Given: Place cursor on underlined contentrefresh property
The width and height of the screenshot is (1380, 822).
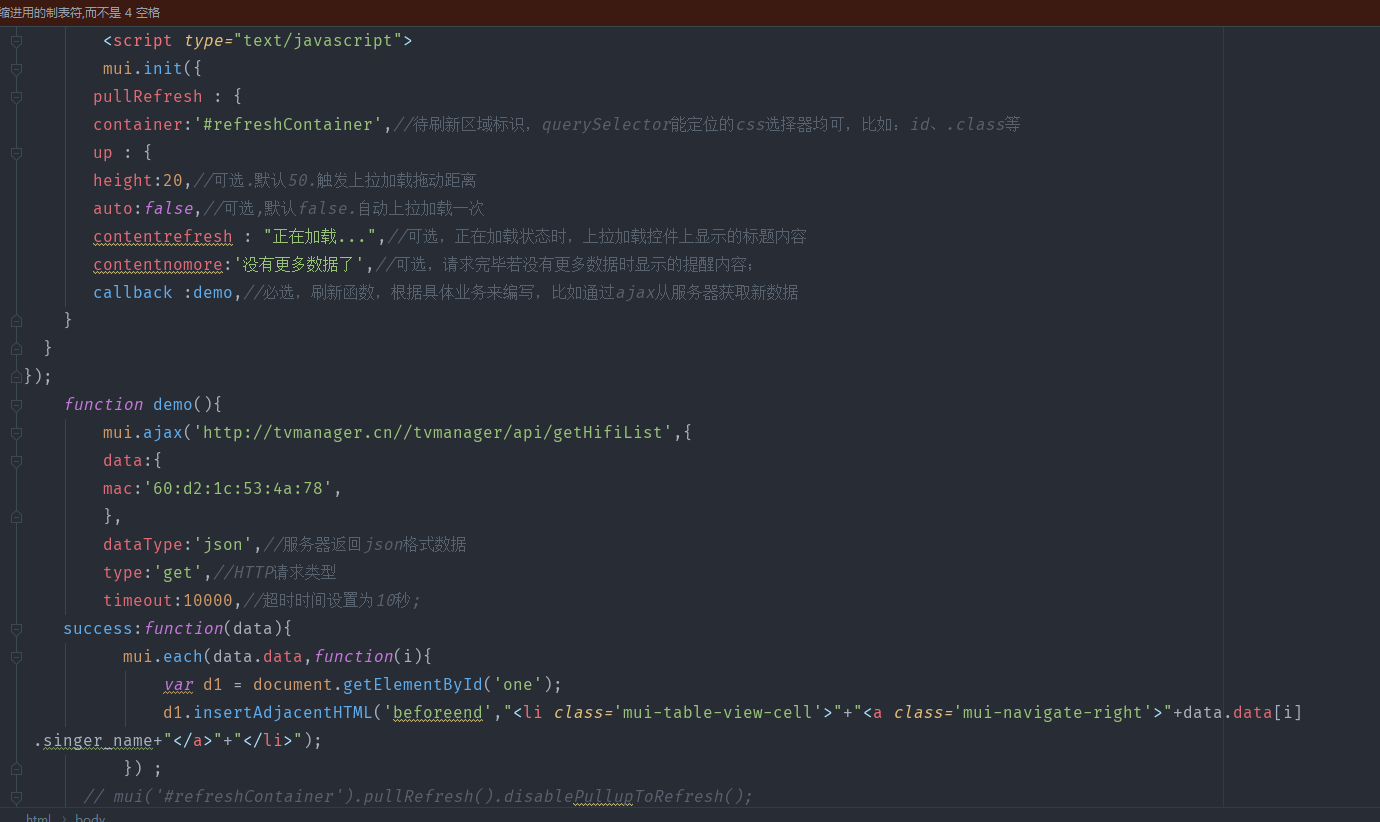Looking at the screenshot, I should [x=162, y=237].
